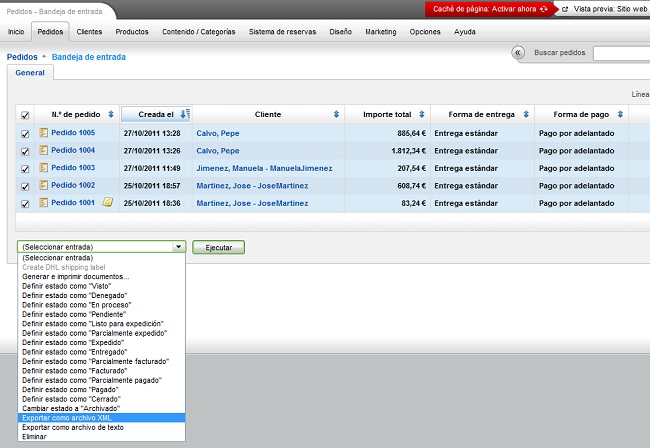Uncheck the Pedido 1005 row checkbox
650x448 pixels.
25,134
